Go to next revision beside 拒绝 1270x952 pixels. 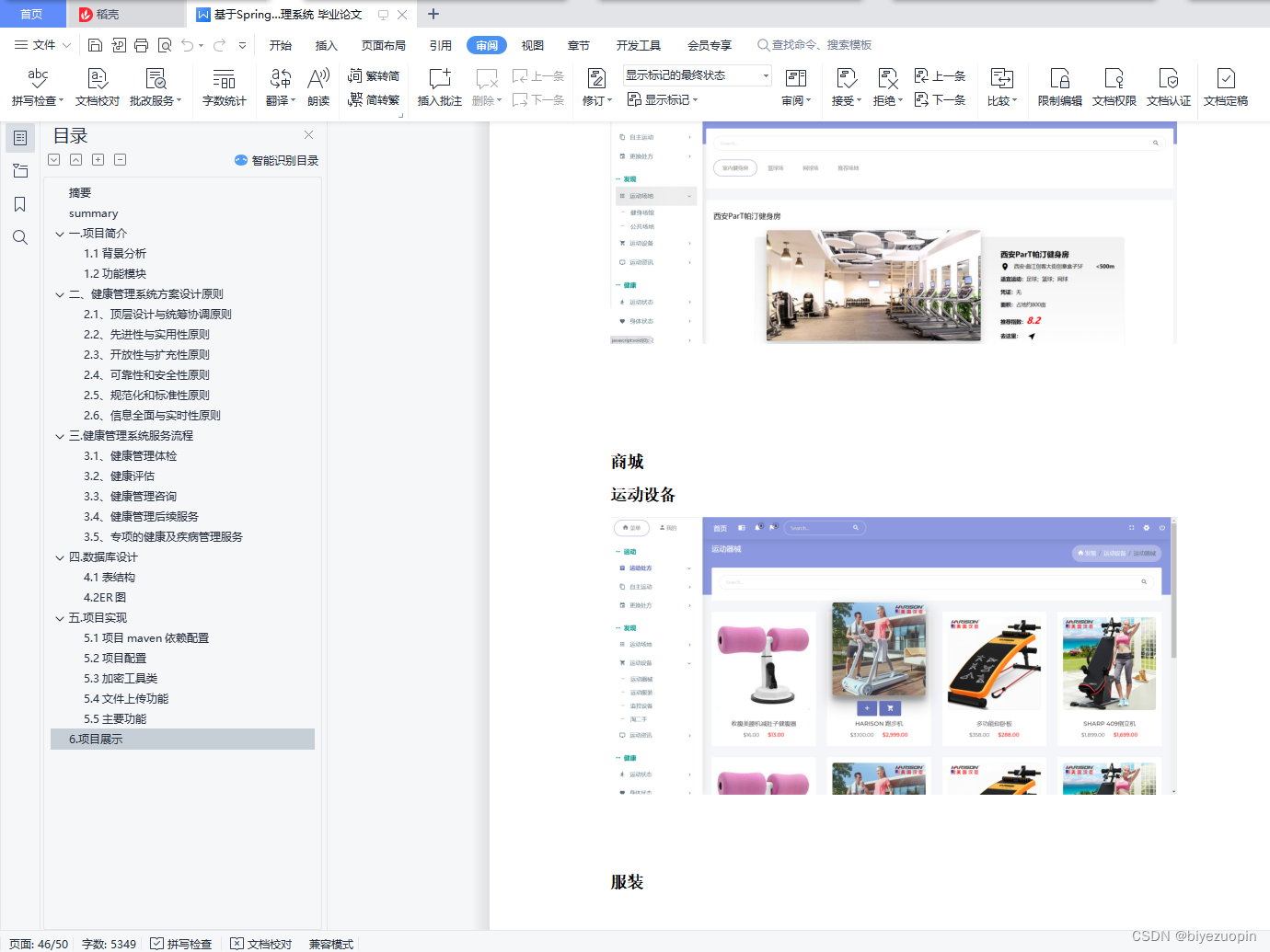click(x=941, y=99)
